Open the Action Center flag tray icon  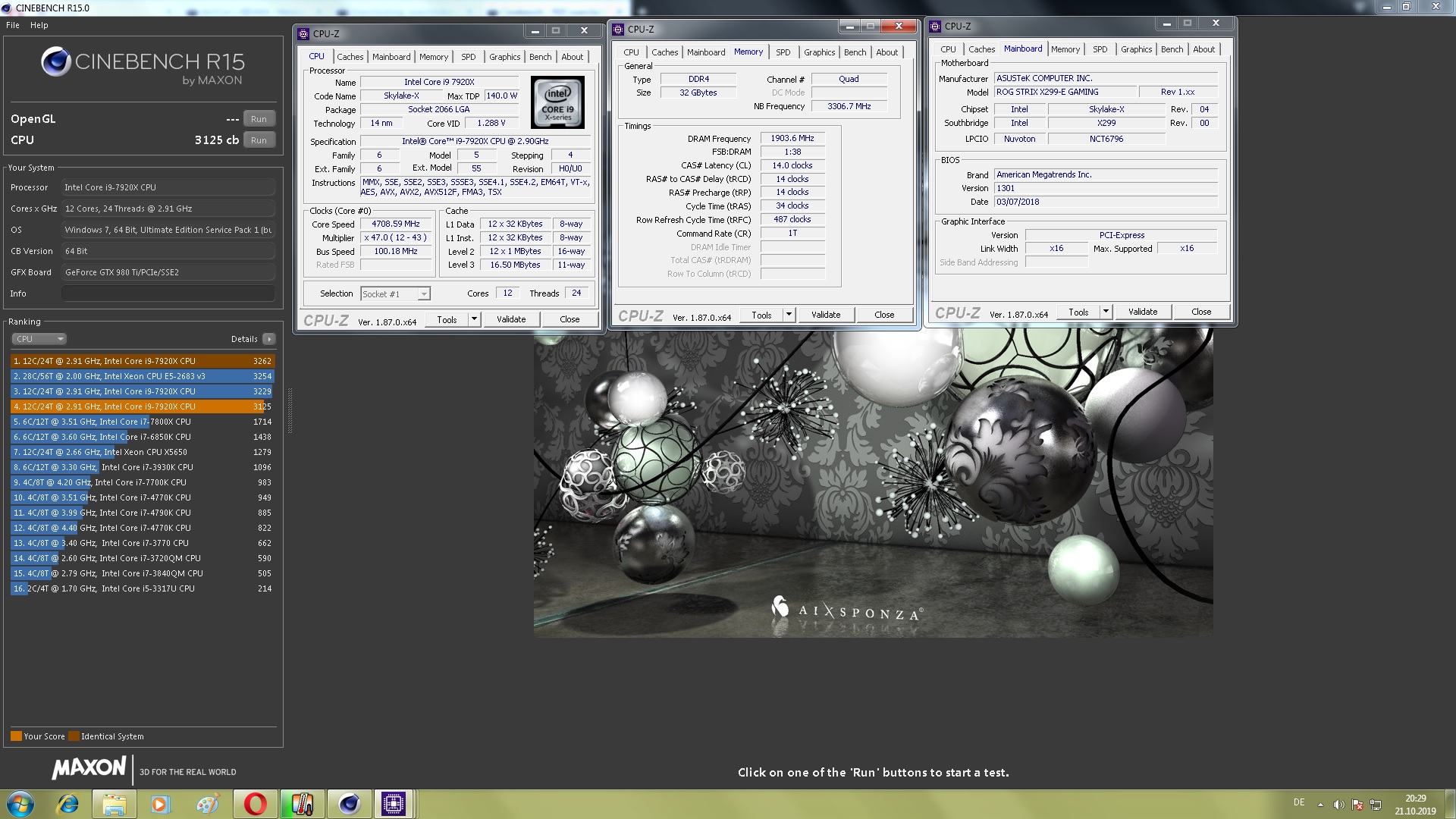[x=1357, y=805]
